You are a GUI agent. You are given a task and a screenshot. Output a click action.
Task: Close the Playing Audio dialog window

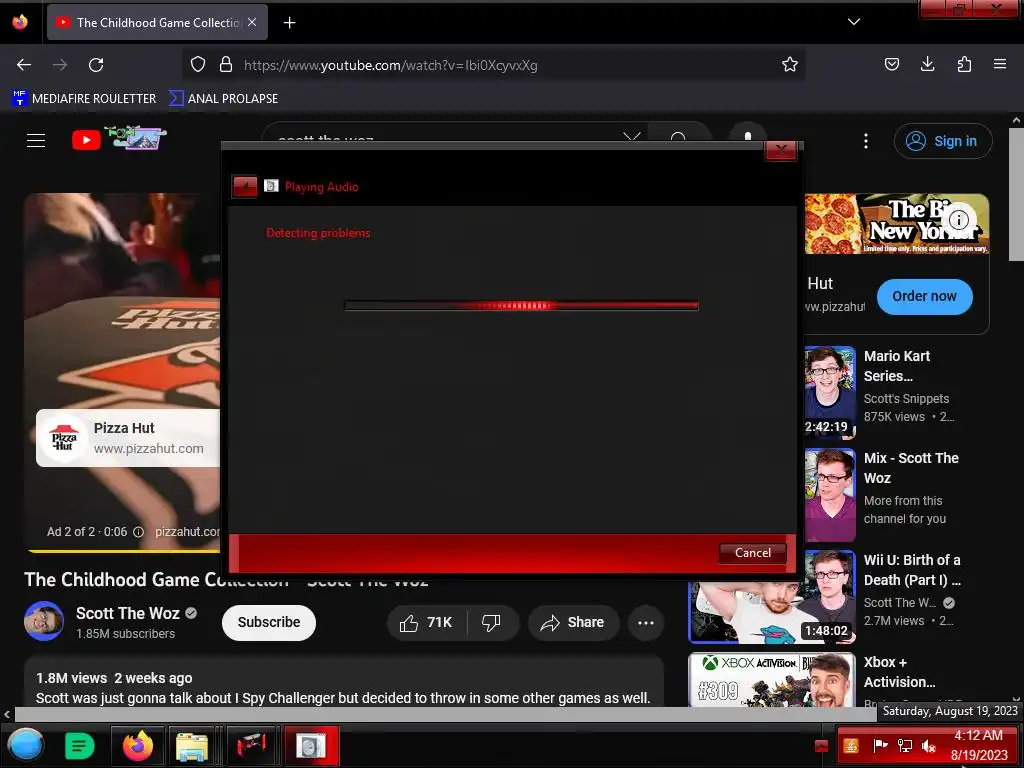point(780,151)
